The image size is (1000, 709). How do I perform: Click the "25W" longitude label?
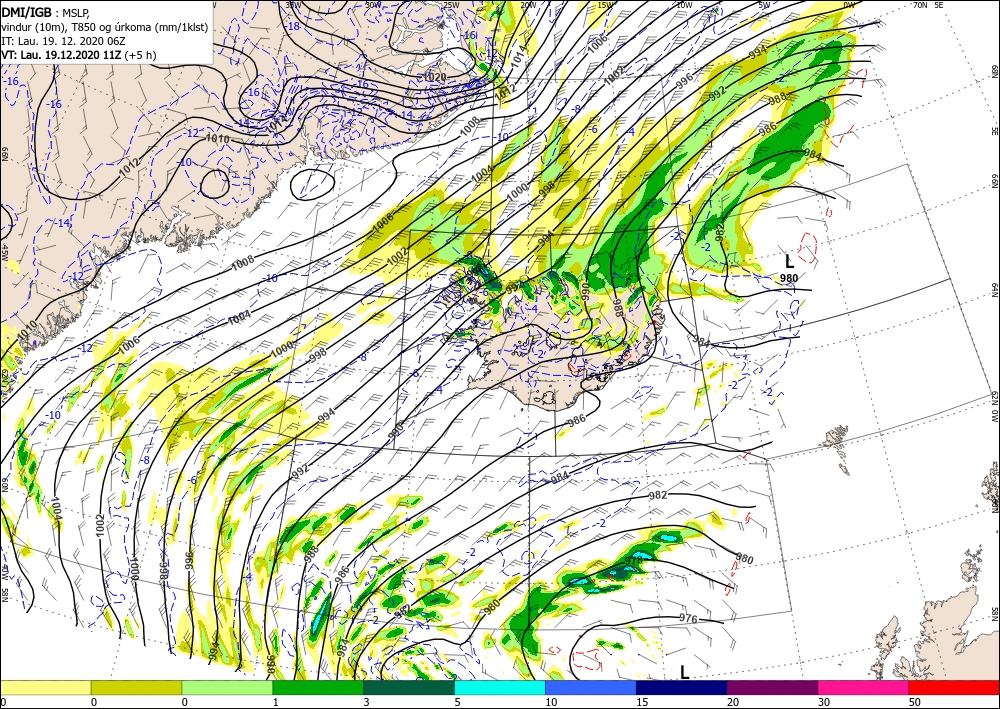pyautogui.click(x=451, y=4)
